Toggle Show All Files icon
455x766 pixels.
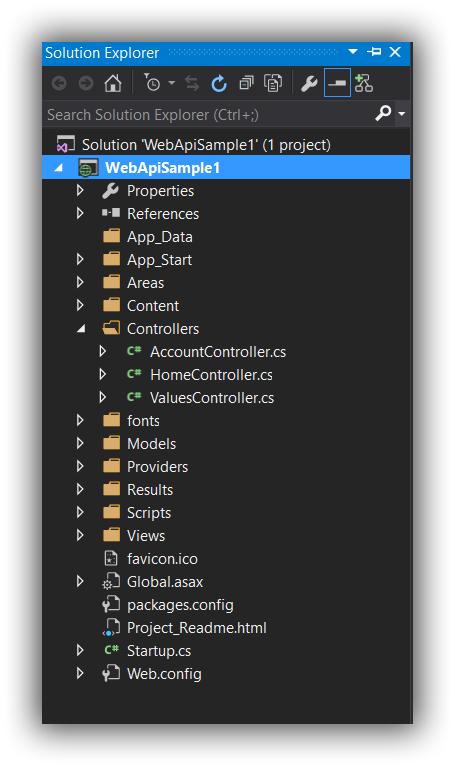(x=273, y=84)
